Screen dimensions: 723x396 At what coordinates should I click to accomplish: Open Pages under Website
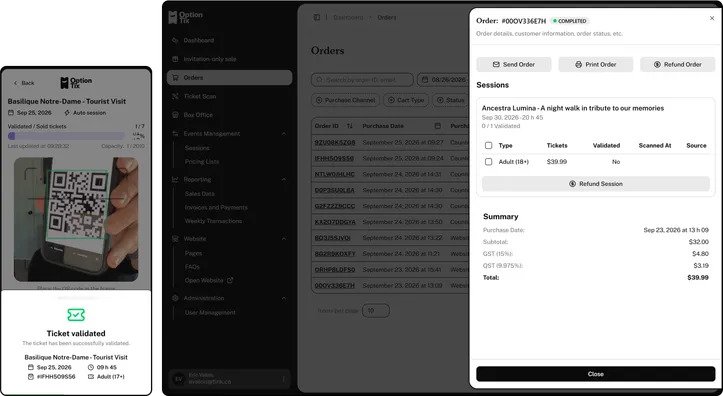(193, 253)
